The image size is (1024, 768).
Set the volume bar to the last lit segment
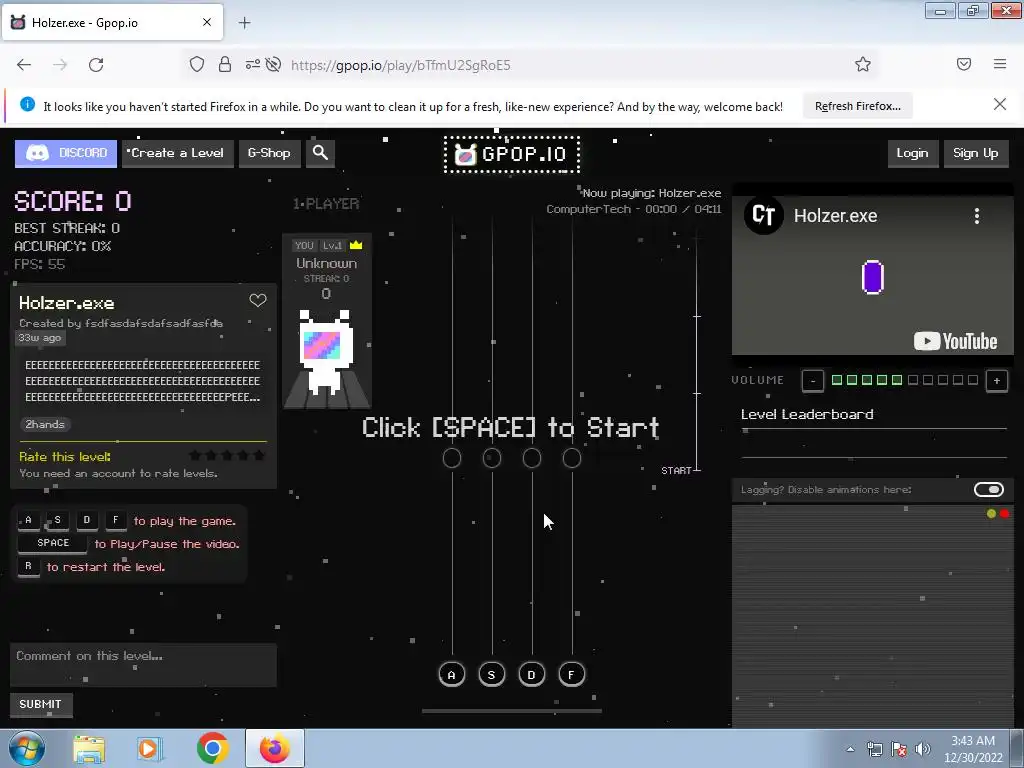(897, 380)
